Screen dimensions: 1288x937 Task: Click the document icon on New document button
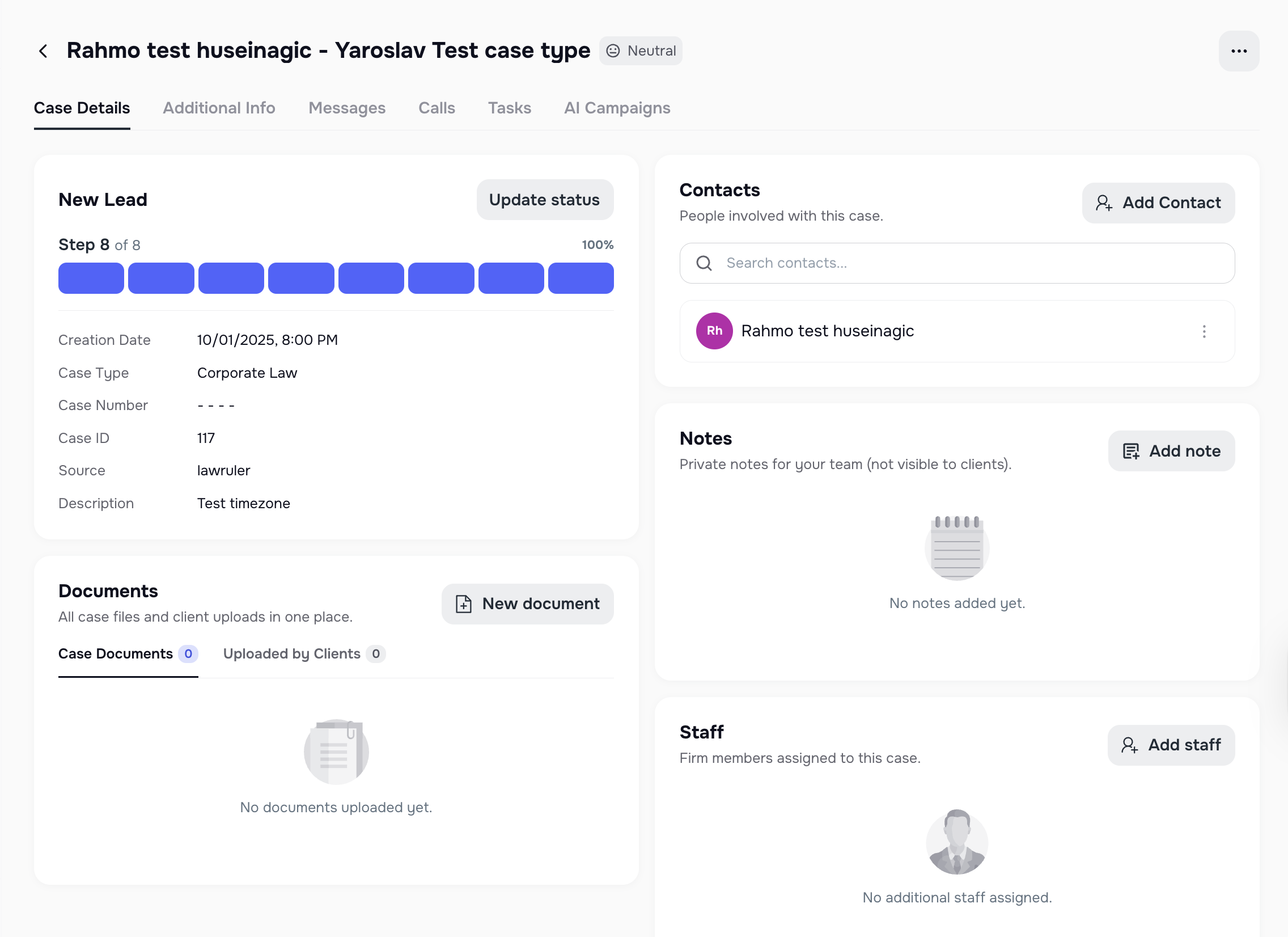point(463,604)
